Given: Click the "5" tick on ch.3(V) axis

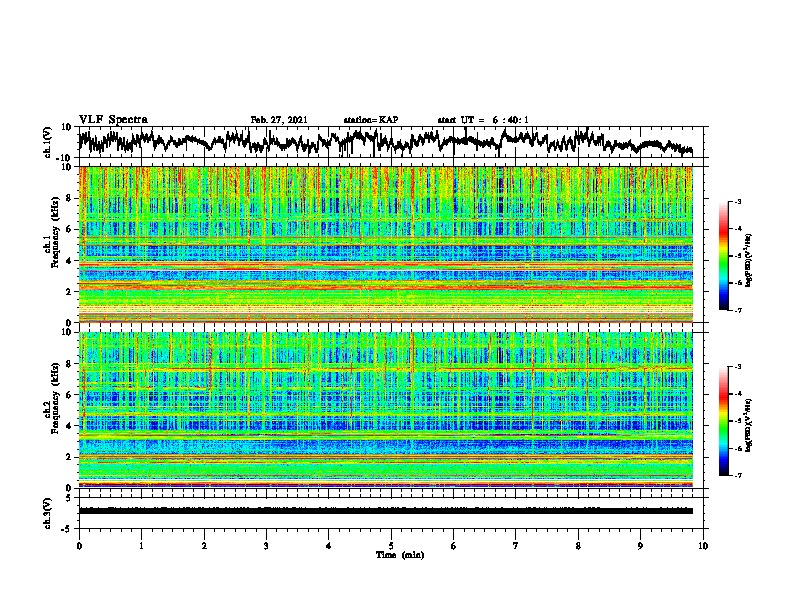Looking at the screenshot, I should (69, 497).
